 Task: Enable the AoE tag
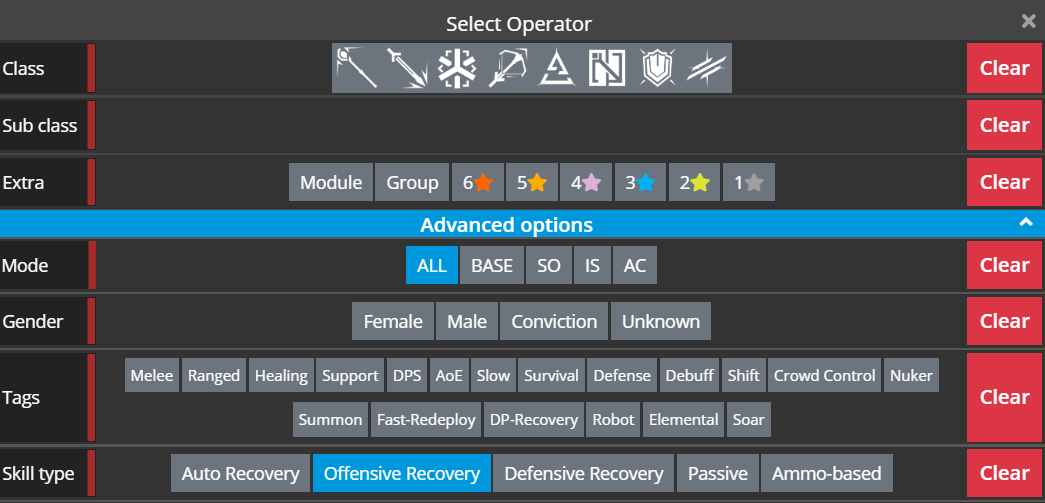coord(449,375)
